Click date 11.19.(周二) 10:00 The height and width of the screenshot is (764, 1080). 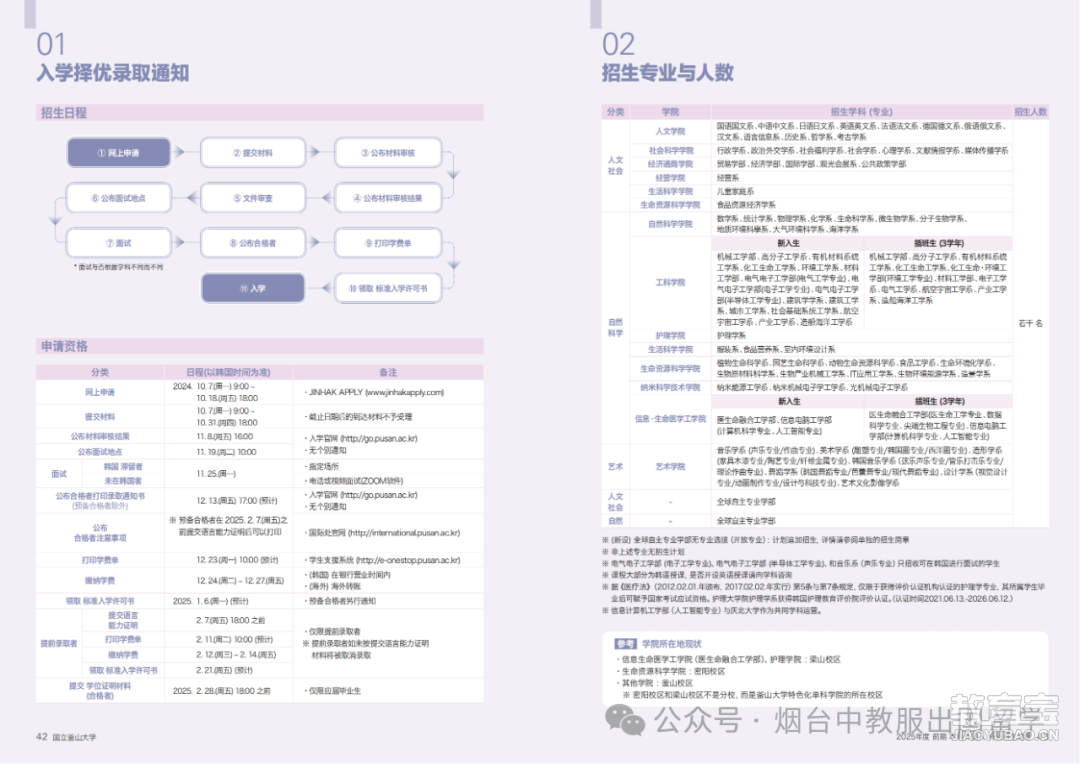coord(227,452)
